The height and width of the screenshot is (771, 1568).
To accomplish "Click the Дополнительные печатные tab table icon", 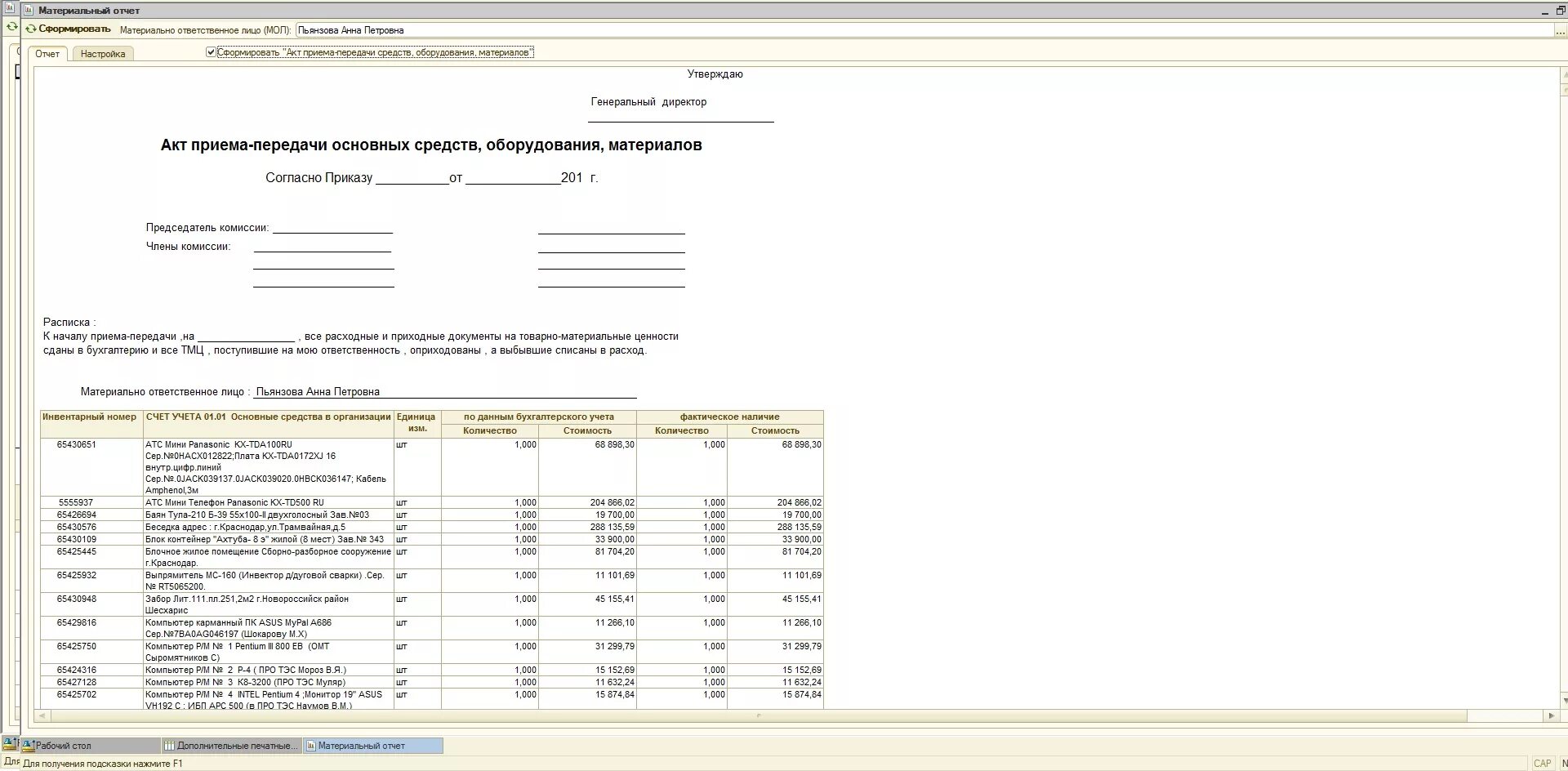I will tap(169, 746).
